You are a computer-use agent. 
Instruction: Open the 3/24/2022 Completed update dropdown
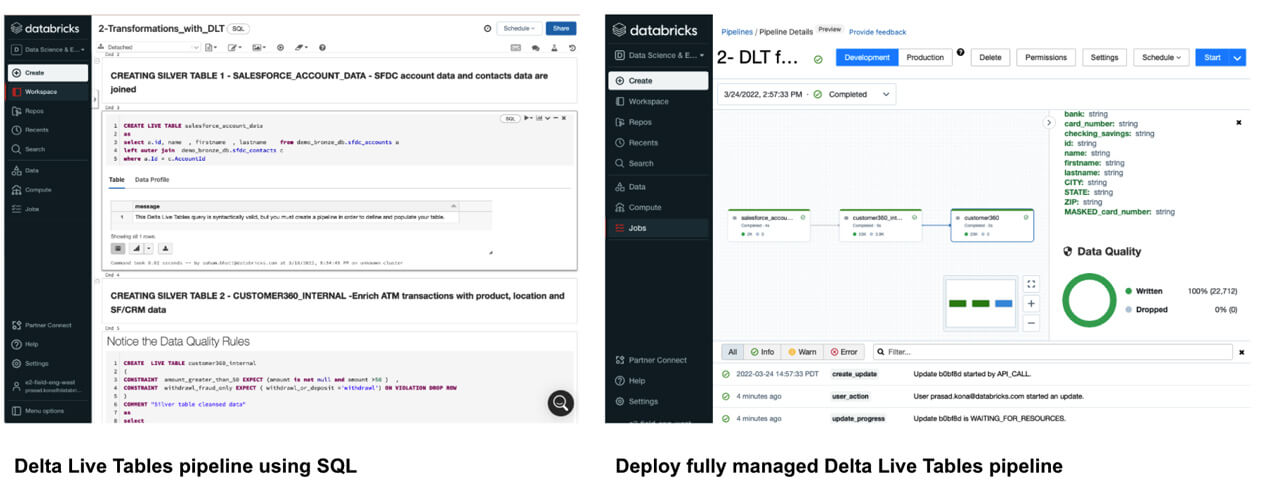coord(806,94)
